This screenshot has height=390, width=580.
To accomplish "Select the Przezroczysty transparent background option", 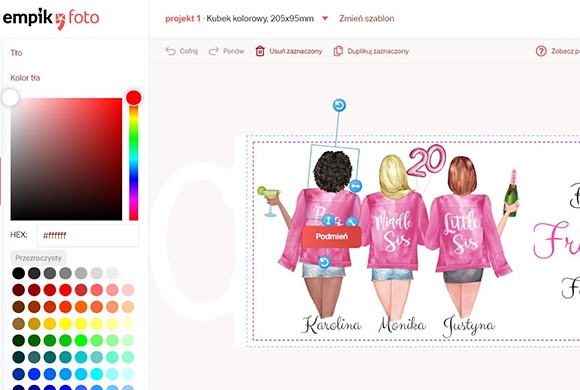I will click(x=38, y=258).
